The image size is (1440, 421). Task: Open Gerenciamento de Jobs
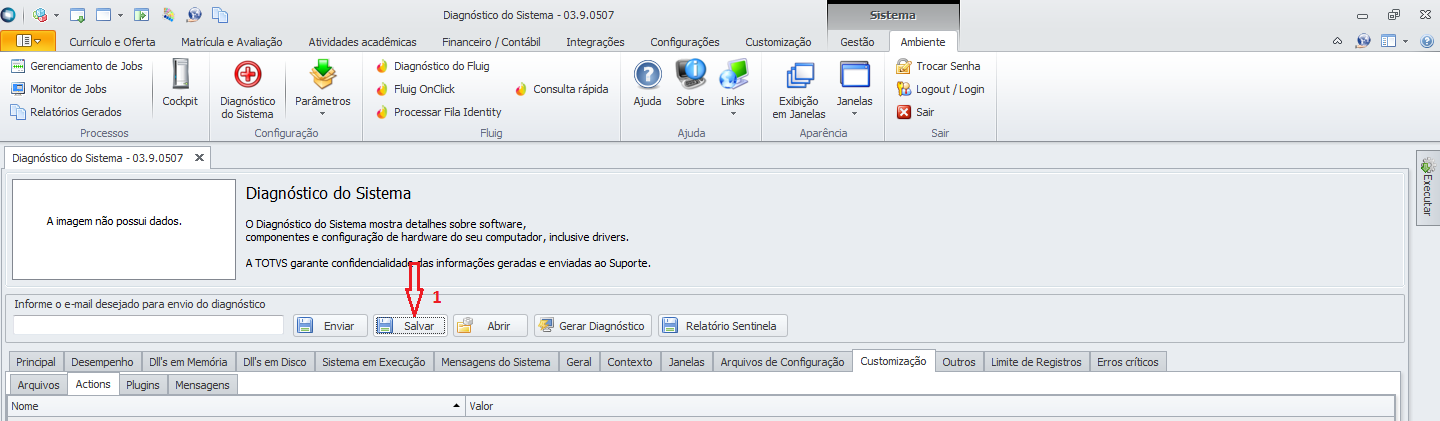77,66
